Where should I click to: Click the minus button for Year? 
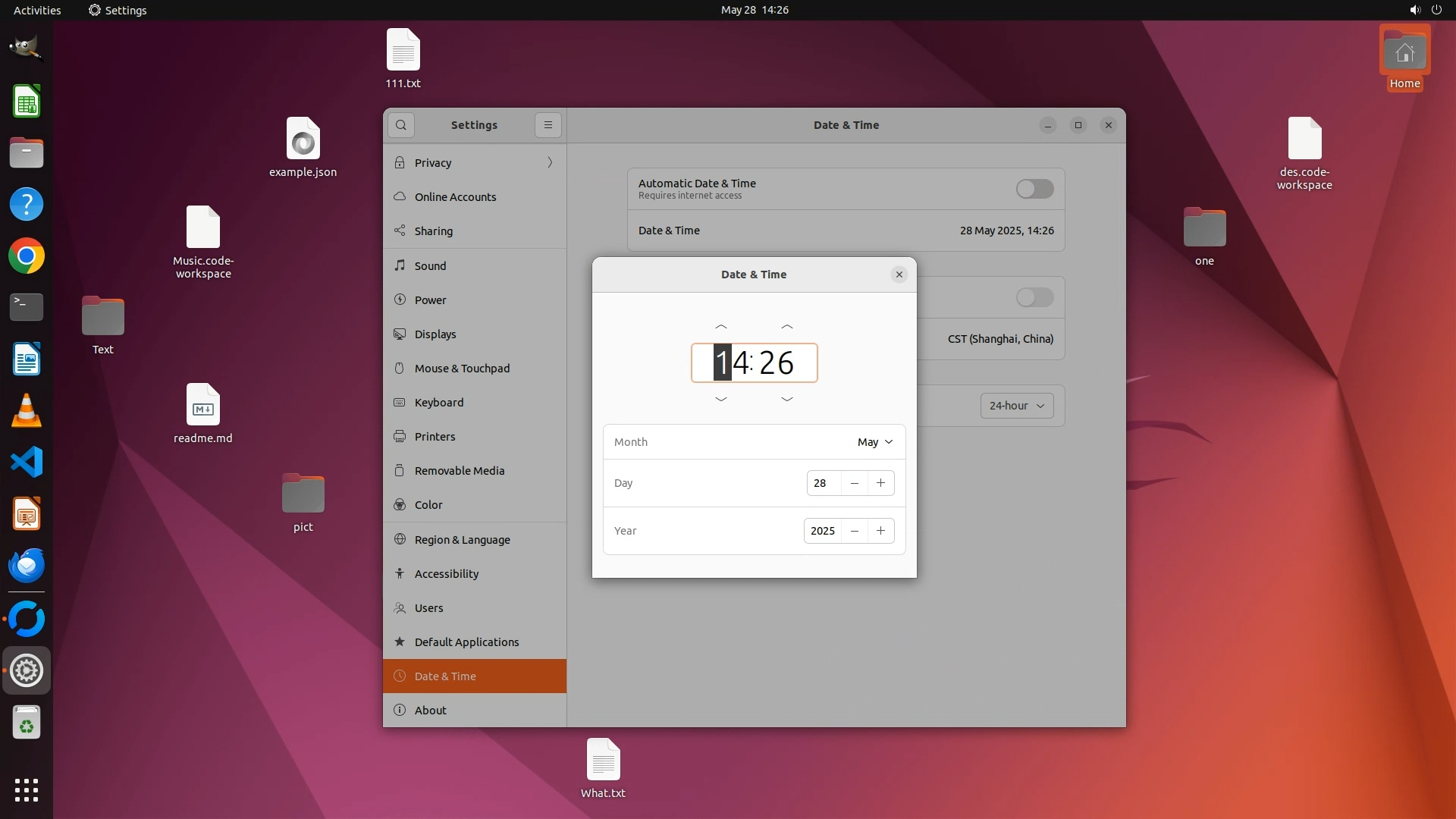click(x=855, y=531)
